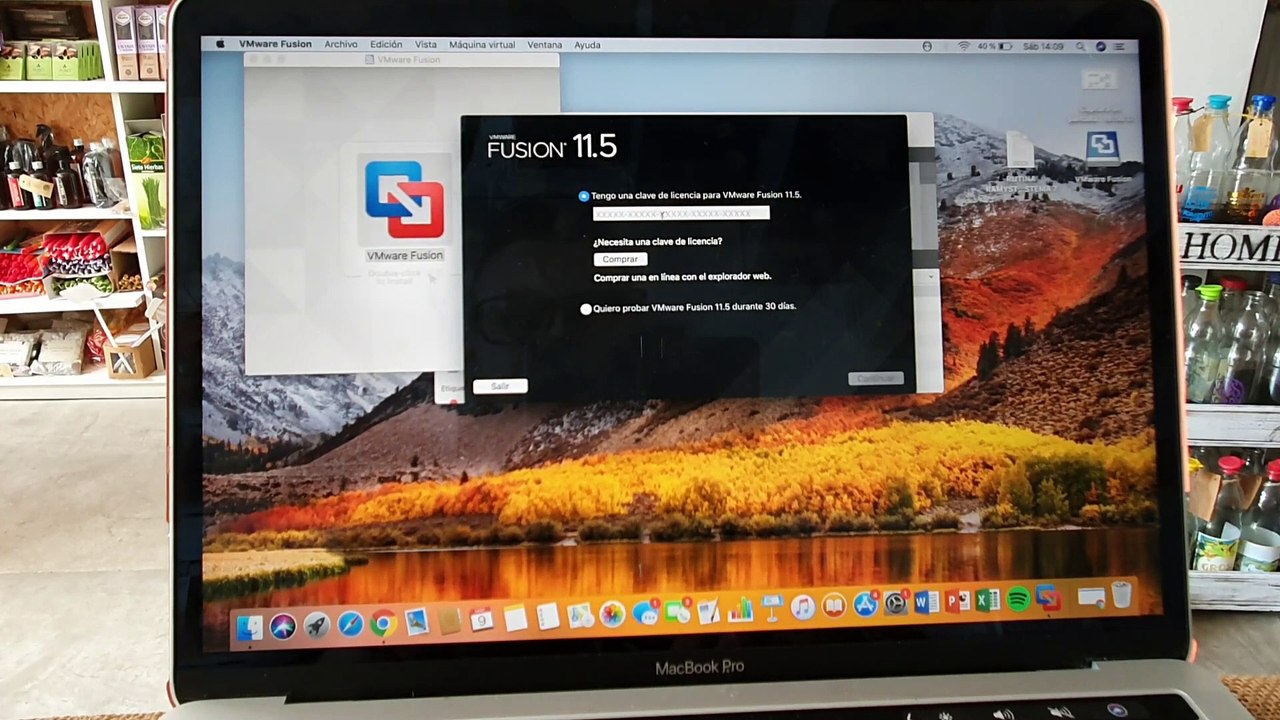This screenshot has height=720, width=1280.
Task: Open iBooks in the Dock
Action: tap(834, 606)
